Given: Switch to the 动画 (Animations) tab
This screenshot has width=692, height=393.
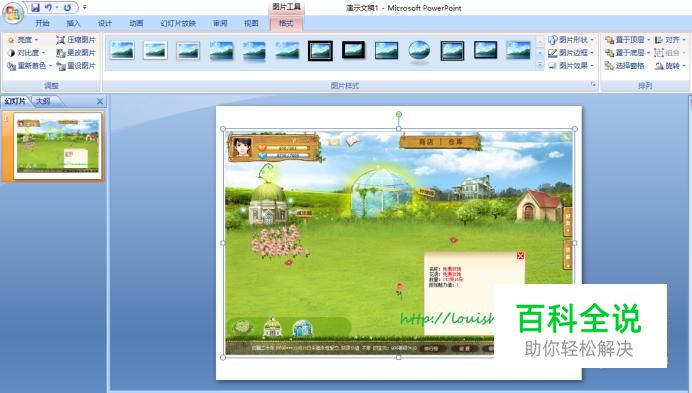Looking at the screenshot, I should [x=136, y=23].
